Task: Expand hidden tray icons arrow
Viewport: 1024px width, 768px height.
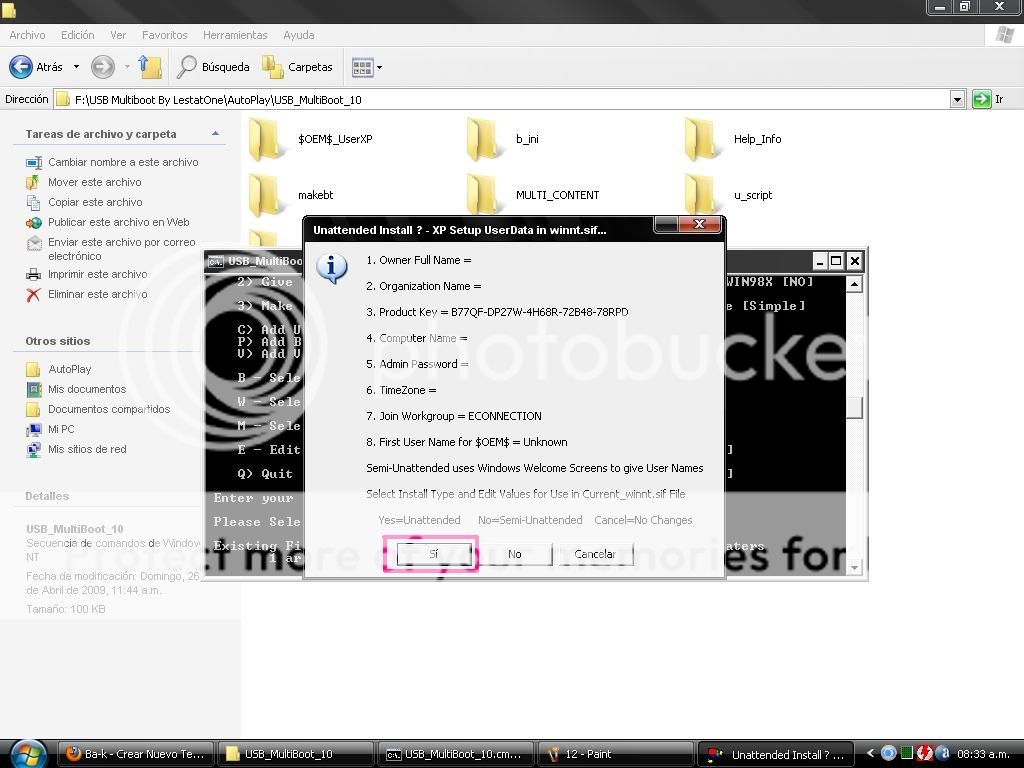Action: coord(870,753)
